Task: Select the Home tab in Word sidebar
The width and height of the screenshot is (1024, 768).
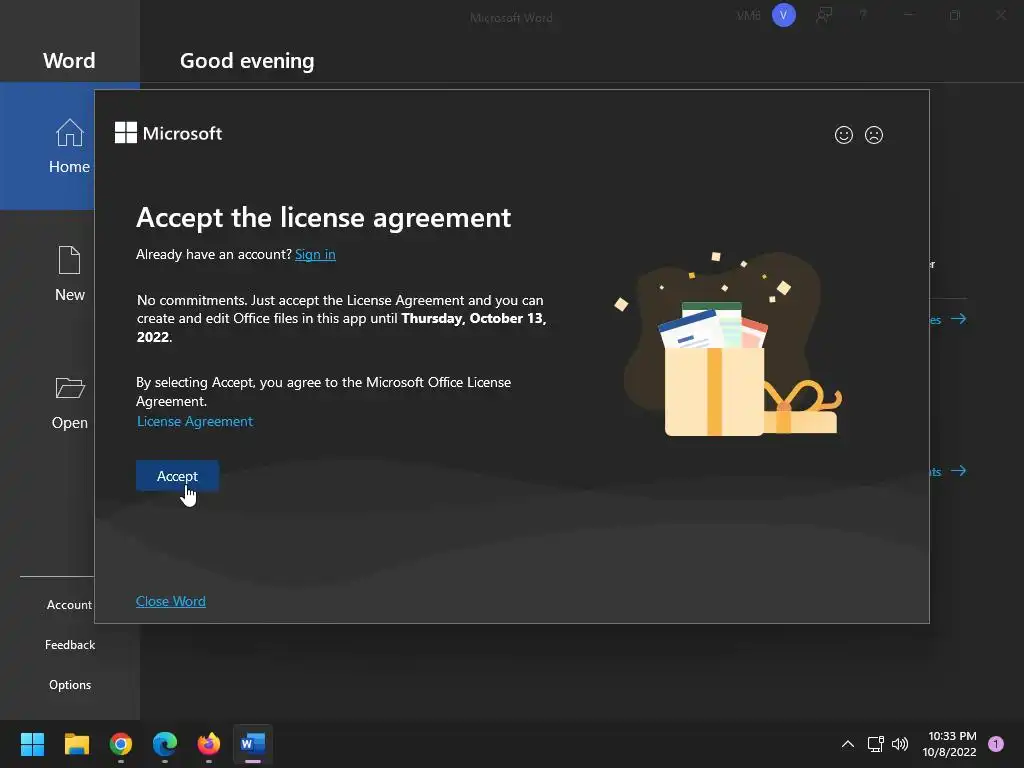Action: pos(48,146)
